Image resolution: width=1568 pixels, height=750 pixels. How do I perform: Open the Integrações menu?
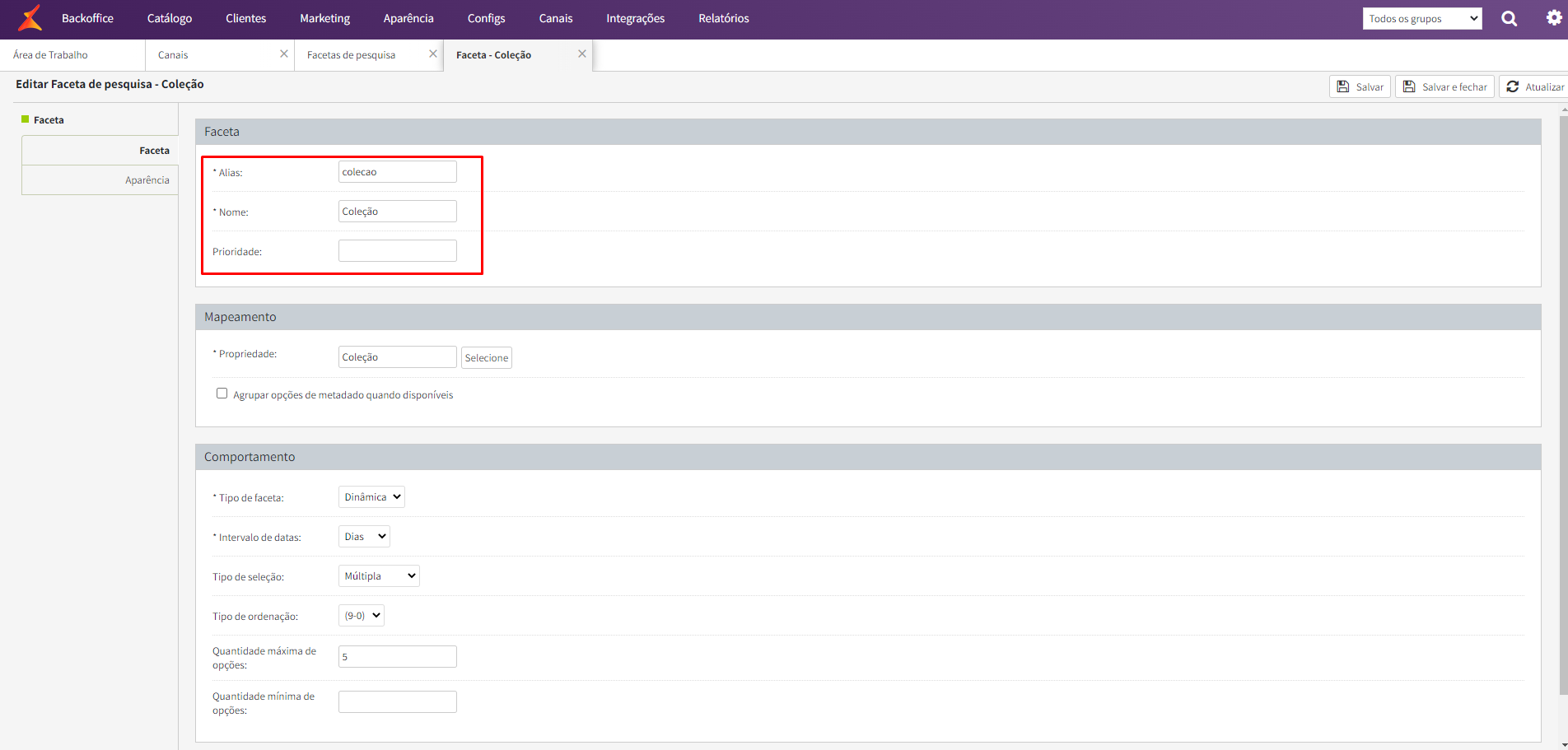pyautogui.click(x=636, y=18)
